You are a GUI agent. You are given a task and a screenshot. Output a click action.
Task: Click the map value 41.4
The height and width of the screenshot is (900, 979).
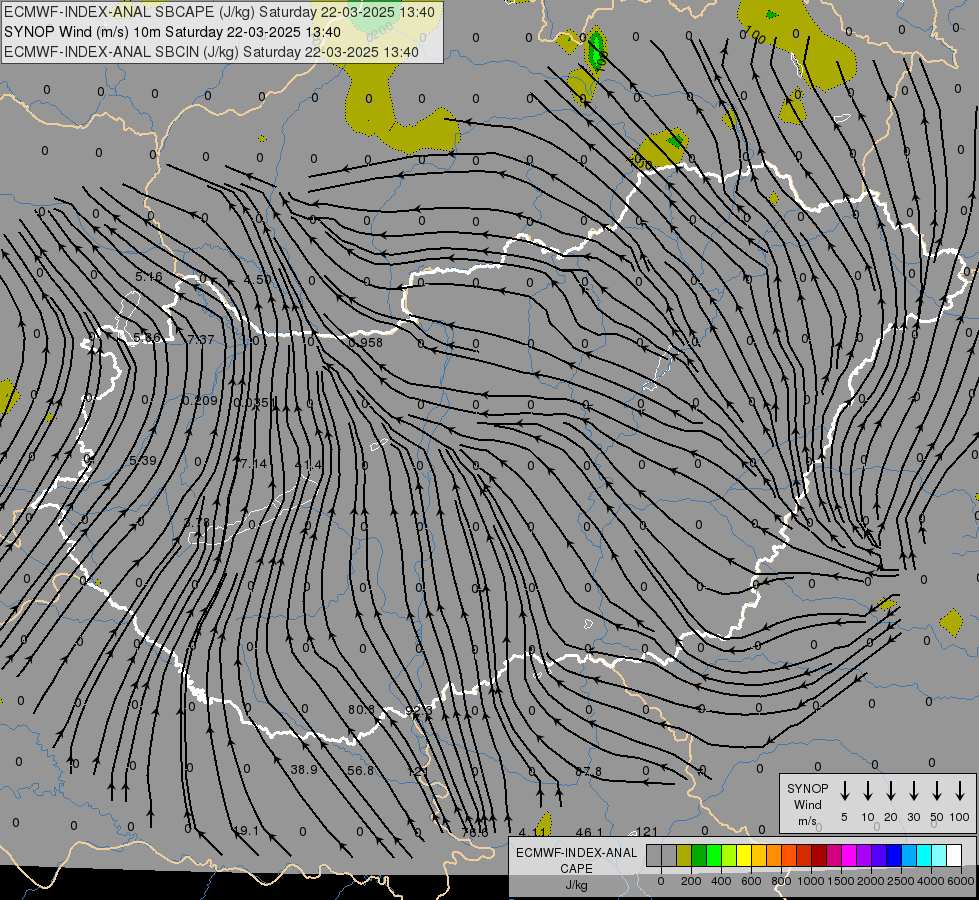308,465
